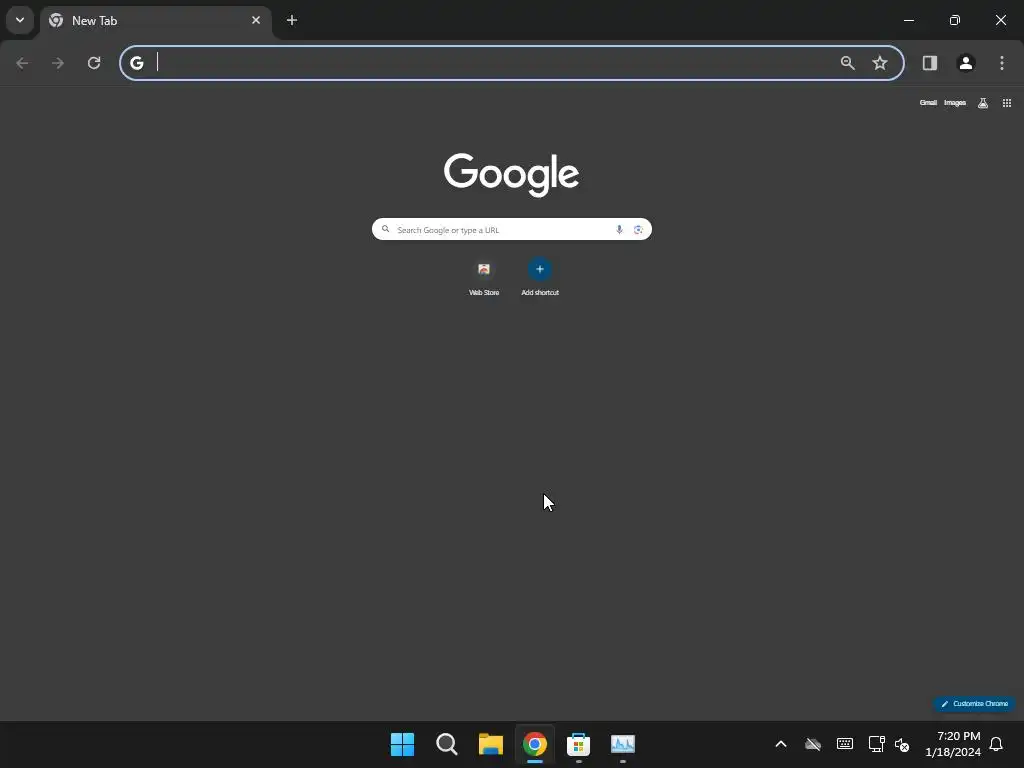Screen dimensions: 1024x768
Task: Open the notifications bell
Action: [x=996, y=744]
